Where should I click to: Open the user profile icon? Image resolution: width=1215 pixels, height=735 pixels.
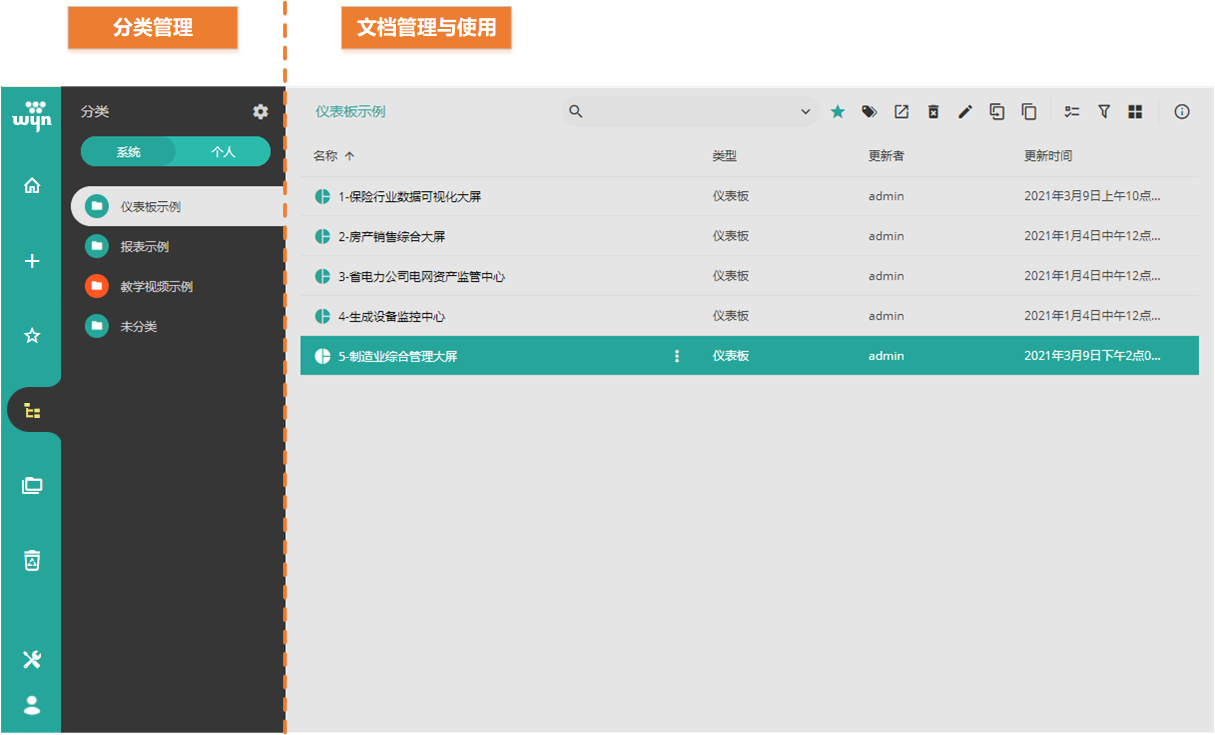[32, 705]
